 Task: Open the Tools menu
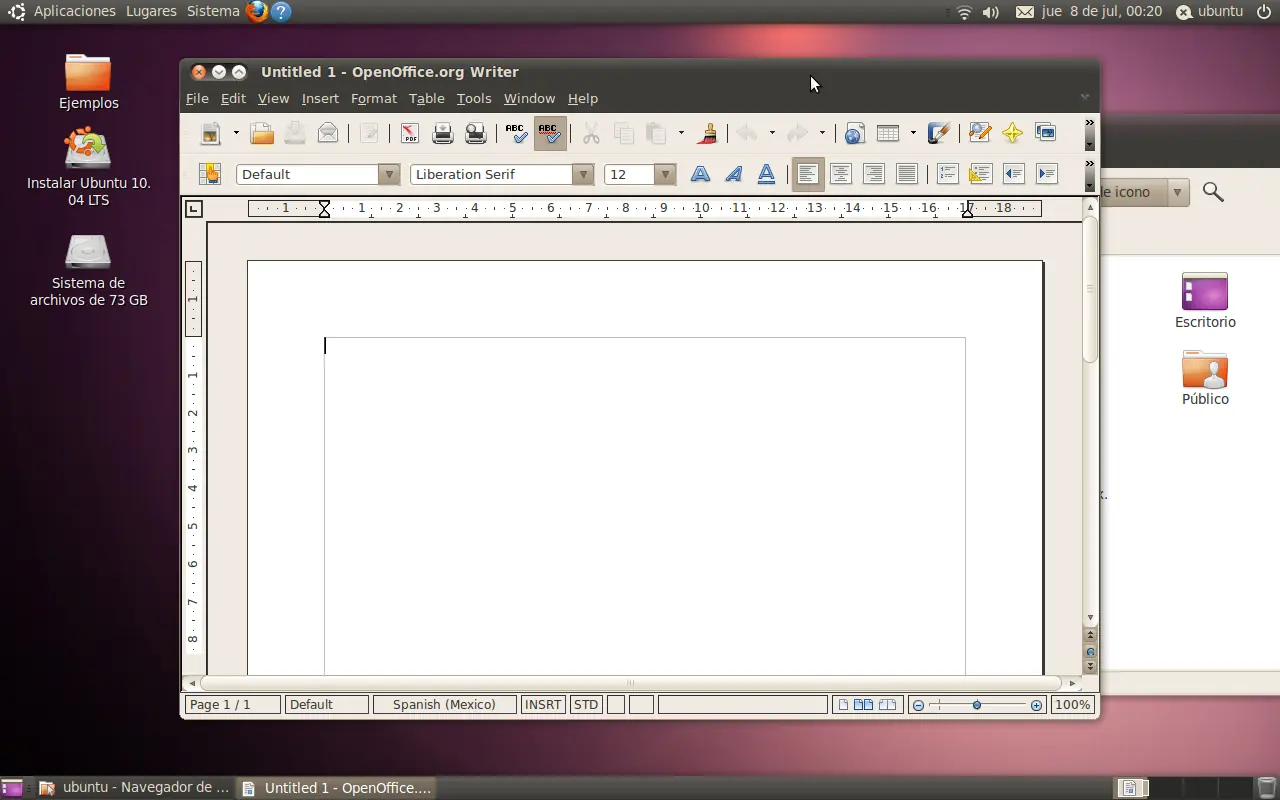[474, 98]
